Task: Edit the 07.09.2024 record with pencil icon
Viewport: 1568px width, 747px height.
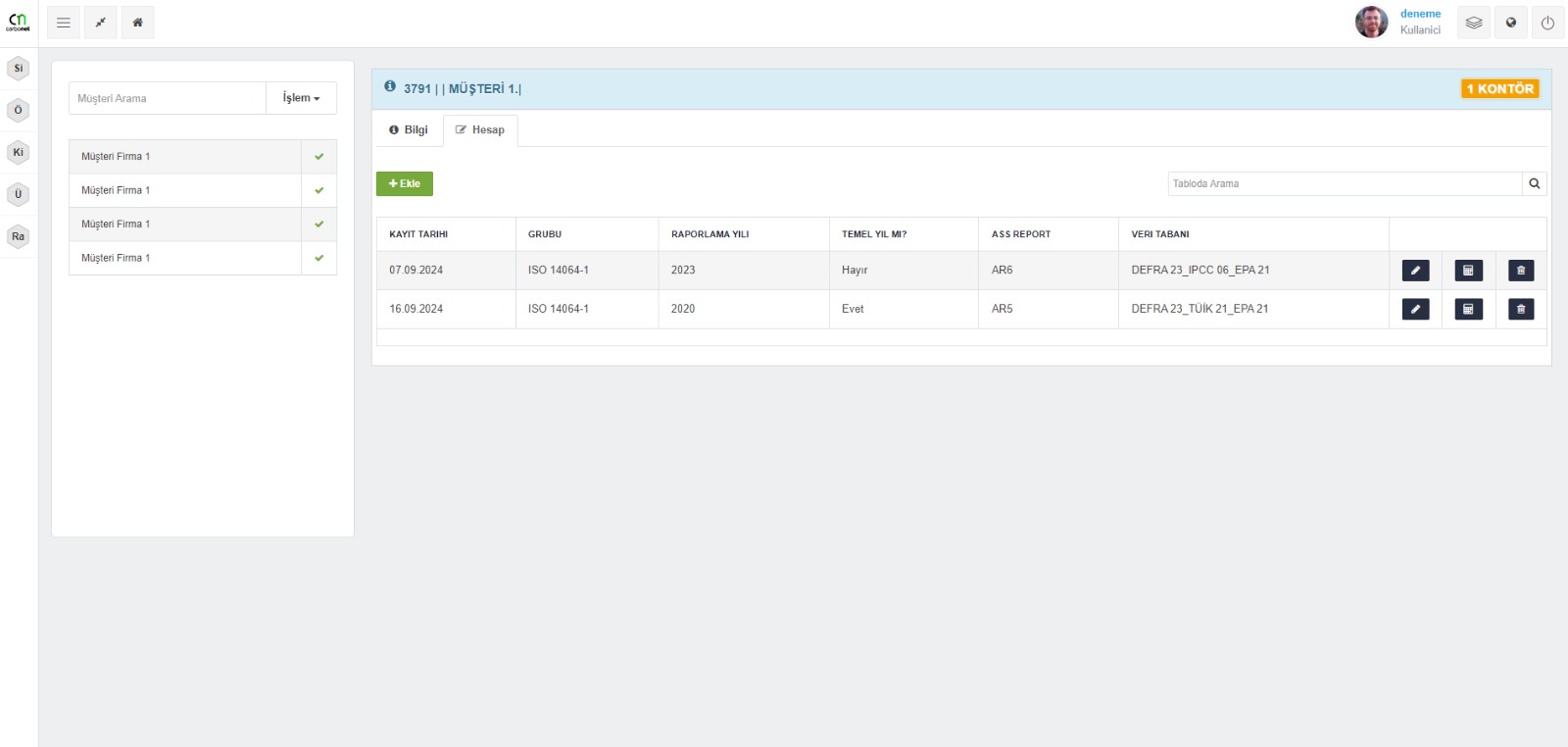Action: coord(1415,271)
